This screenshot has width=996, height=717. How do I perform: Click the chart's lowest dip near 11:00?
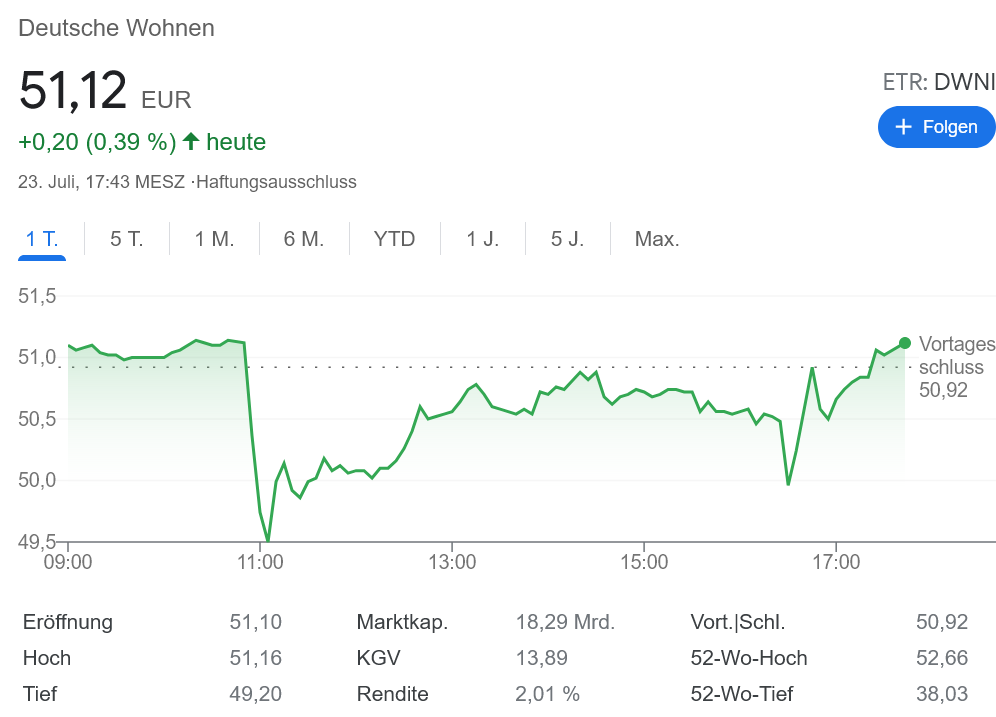coord(268,540)
